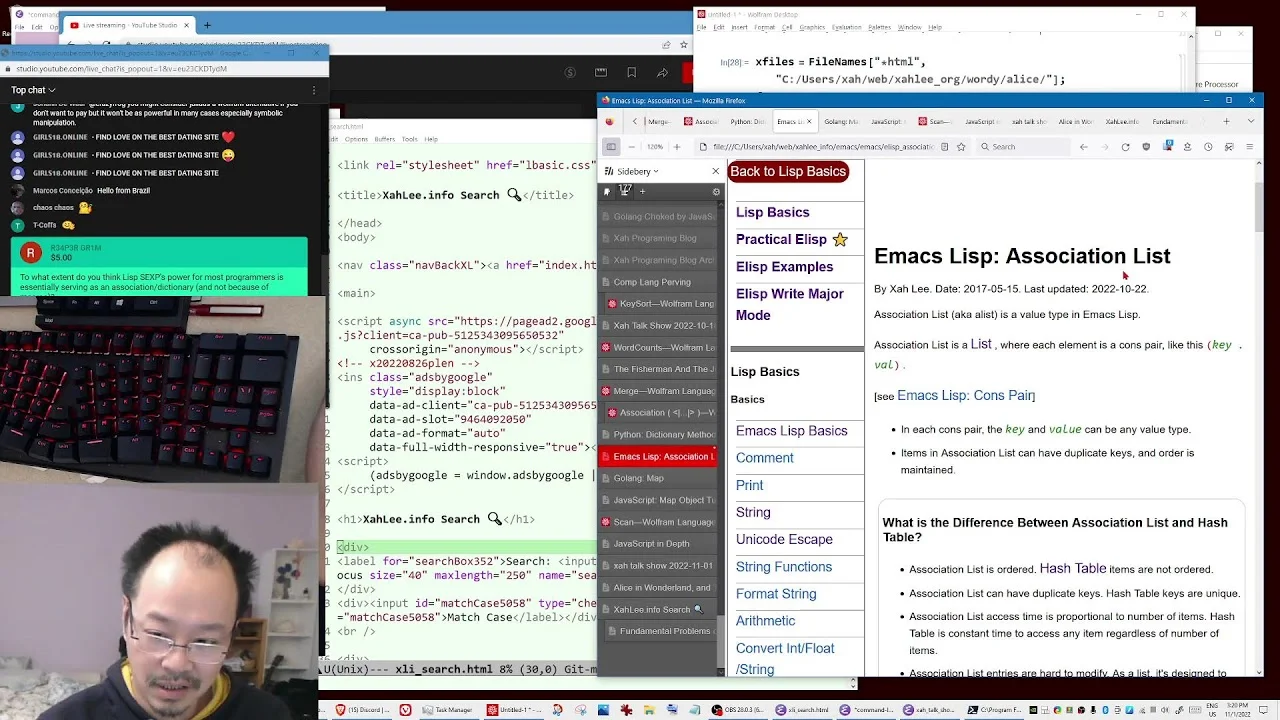Screen dimensions: 1280x720
Task: Expand the Top chat dropdown
Action: pos(32,90)
